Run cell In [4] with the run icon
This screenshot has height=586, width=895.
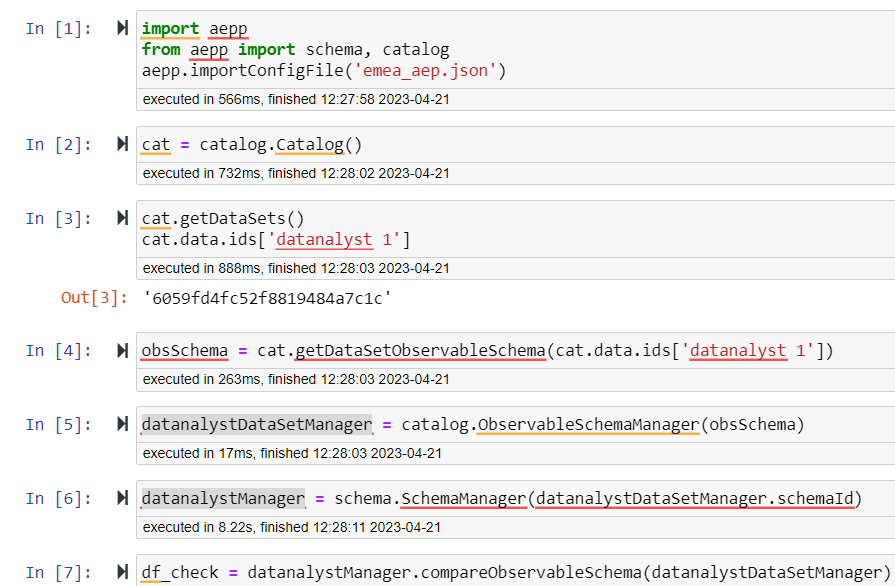122,350
